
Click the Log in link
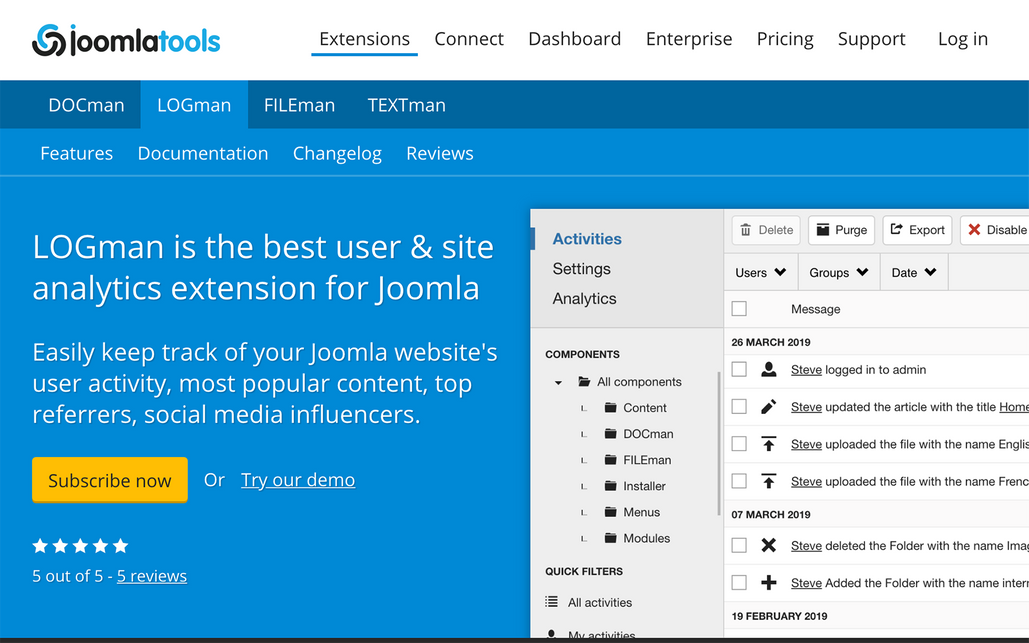click(963, 39)
